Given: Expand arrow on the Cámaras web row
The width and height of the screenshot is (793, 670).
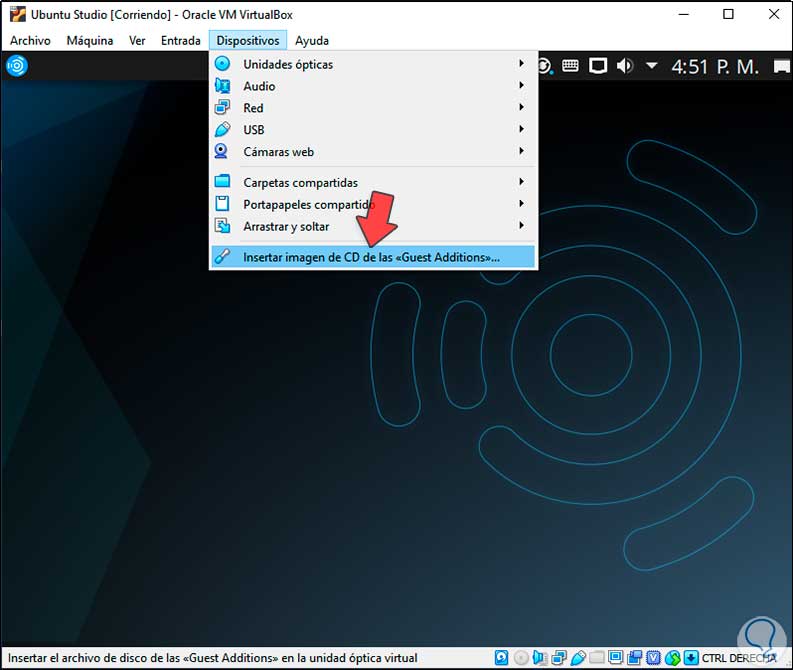Looking at the screenshot, I should pyautogui.click(x=521, y=151).
